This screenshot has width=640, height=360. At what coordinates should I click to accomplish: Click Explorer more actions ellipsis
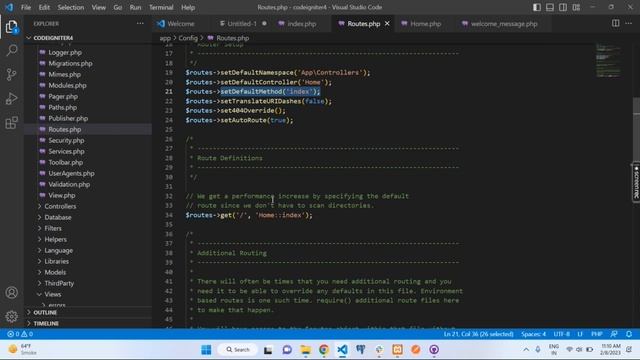140,24
